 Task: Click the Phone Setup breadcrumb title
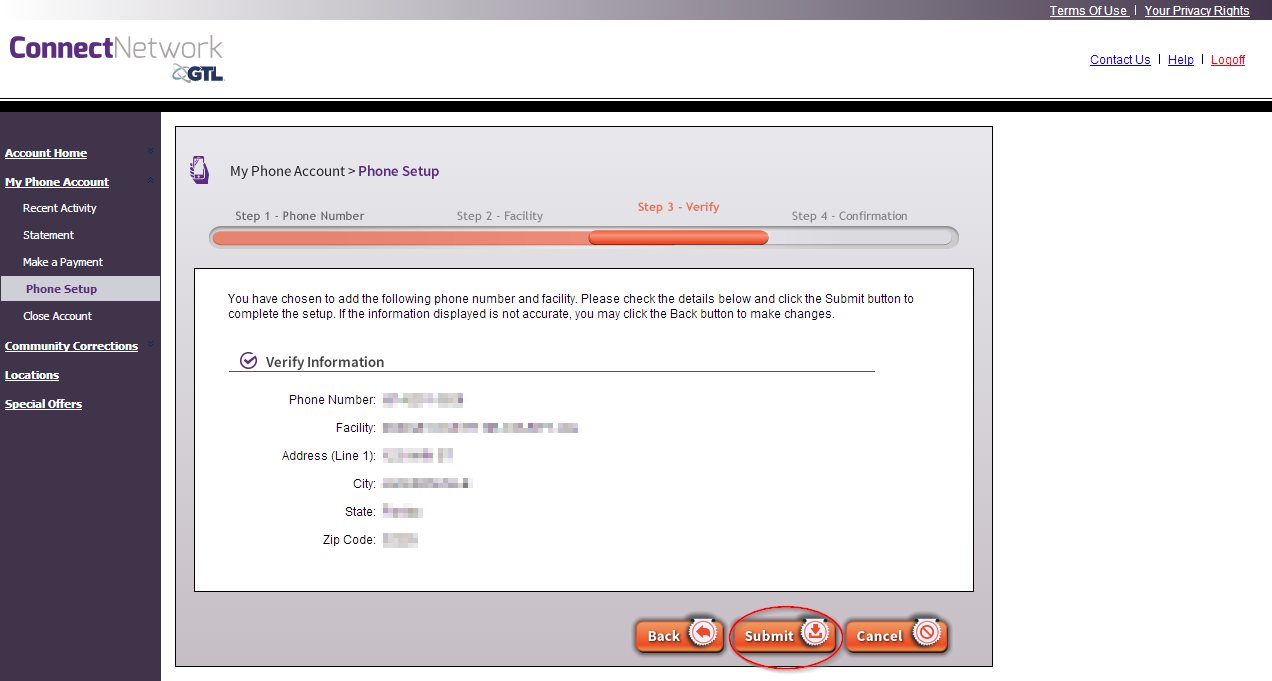pos(399,171)
